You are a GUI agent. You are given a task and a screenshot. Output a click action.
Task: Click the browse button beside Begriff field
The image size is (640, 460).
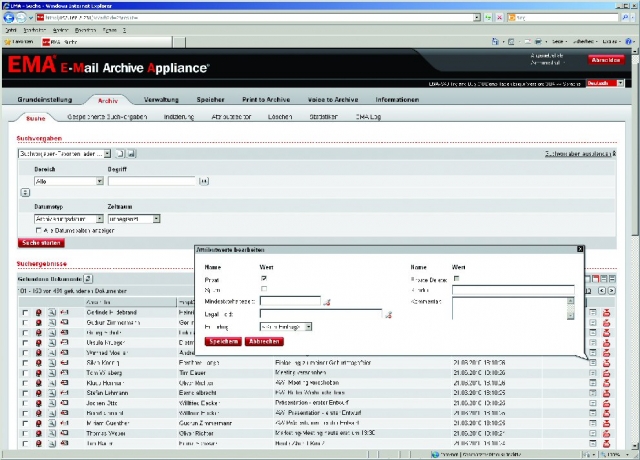pos(204,181)
